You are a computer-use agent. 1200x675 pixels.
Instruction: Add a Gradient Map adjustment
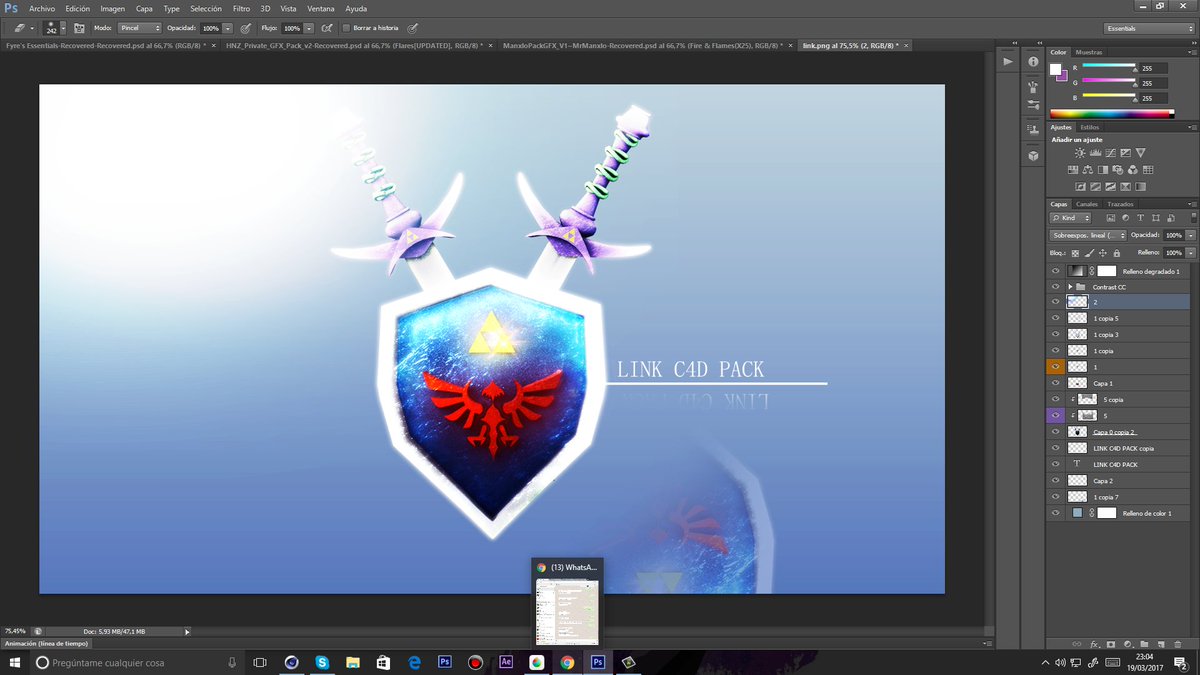(1140, 186)
